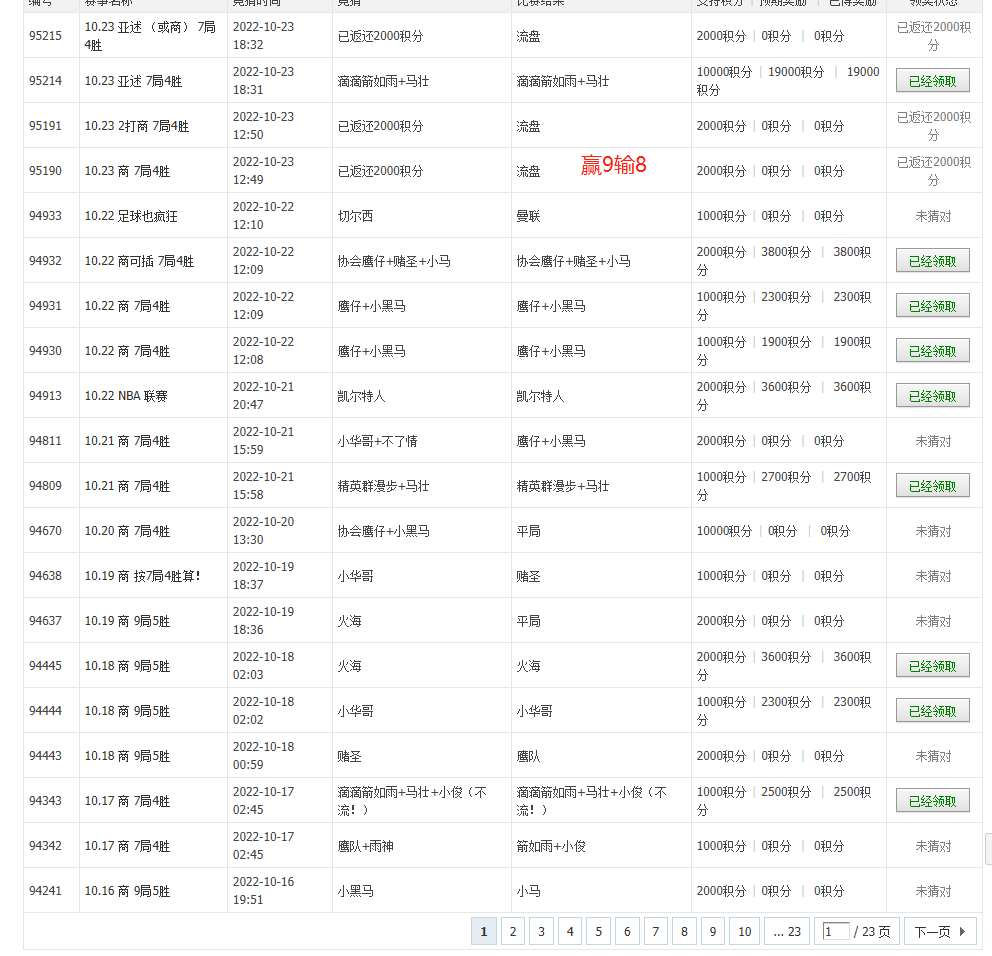
Task: Open the 10.22 NBA 联赛 event
Action: [x=126, y=396]
